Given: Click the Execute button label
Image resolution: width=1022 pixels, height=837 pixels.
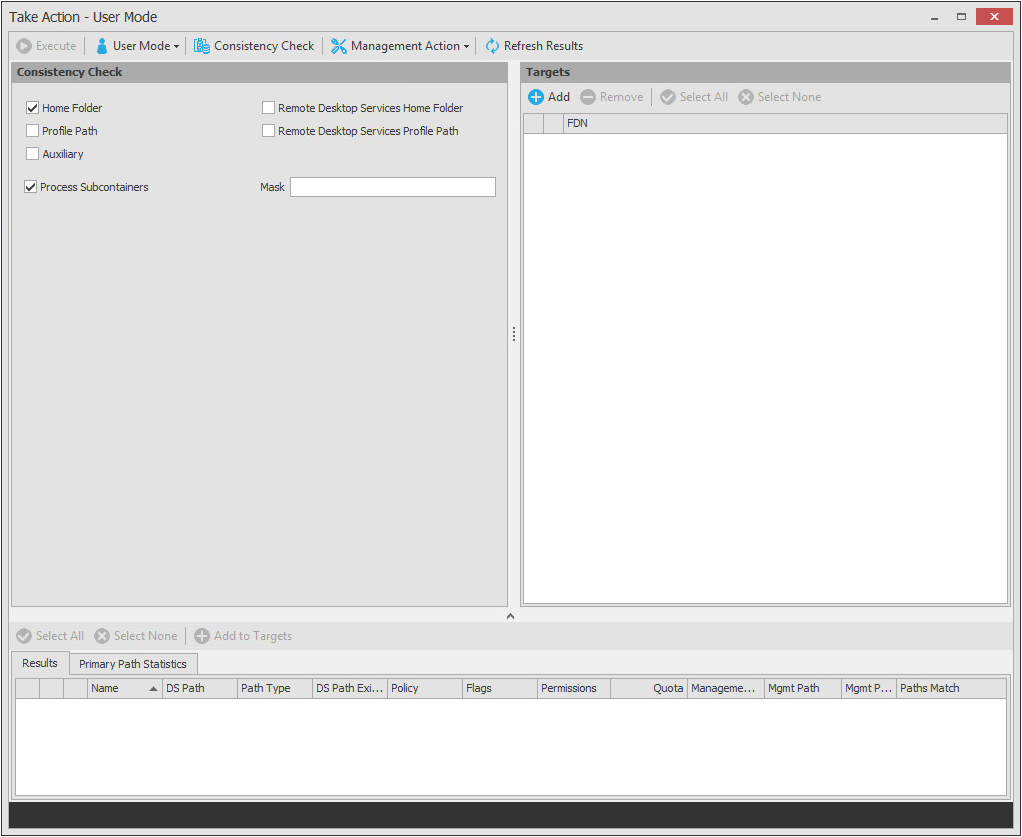Looking at the screenshot, I should pos(56,46).
